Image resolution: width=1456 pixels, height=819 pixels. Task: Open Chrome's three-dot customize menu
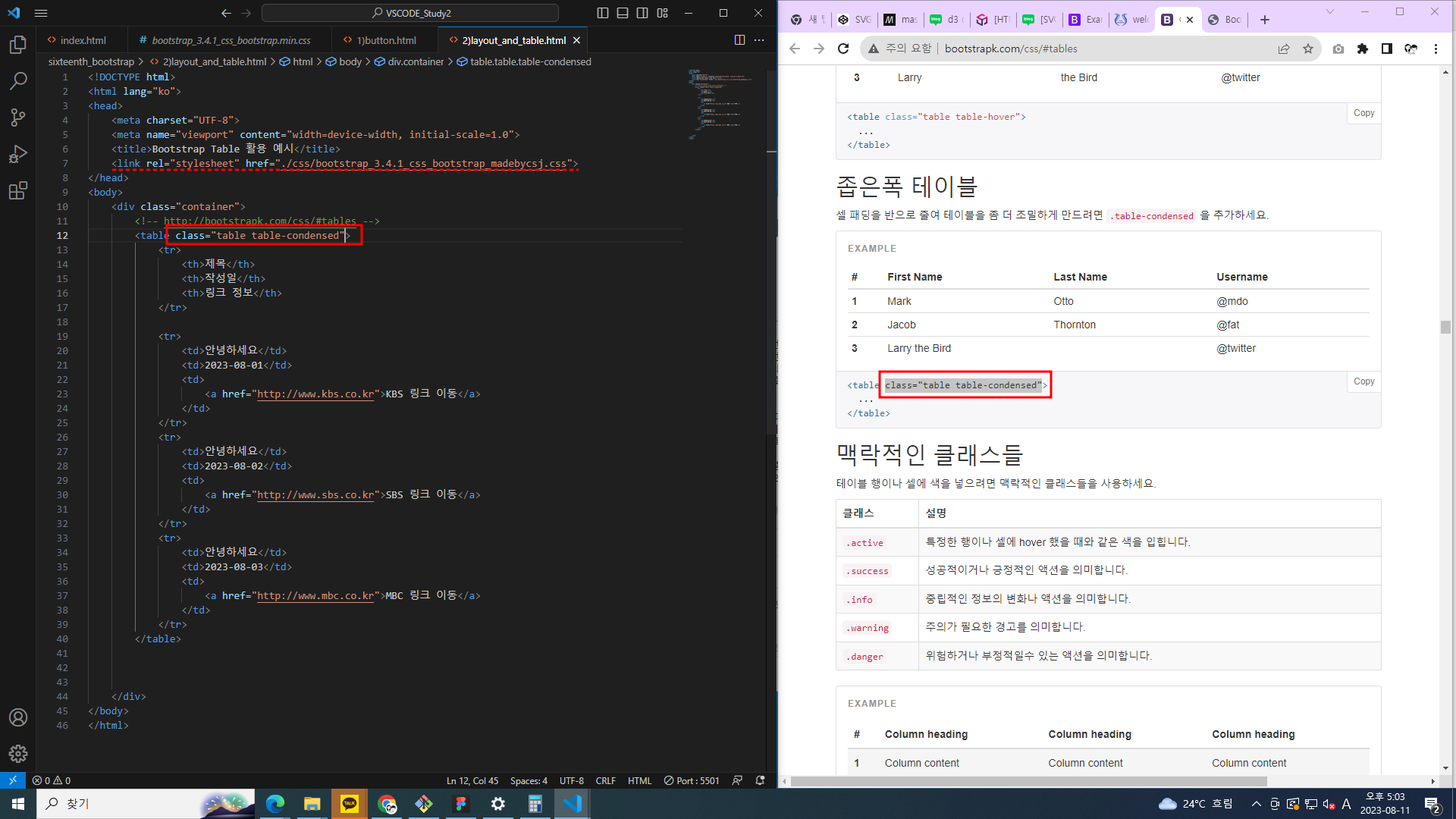point(1436,49)
